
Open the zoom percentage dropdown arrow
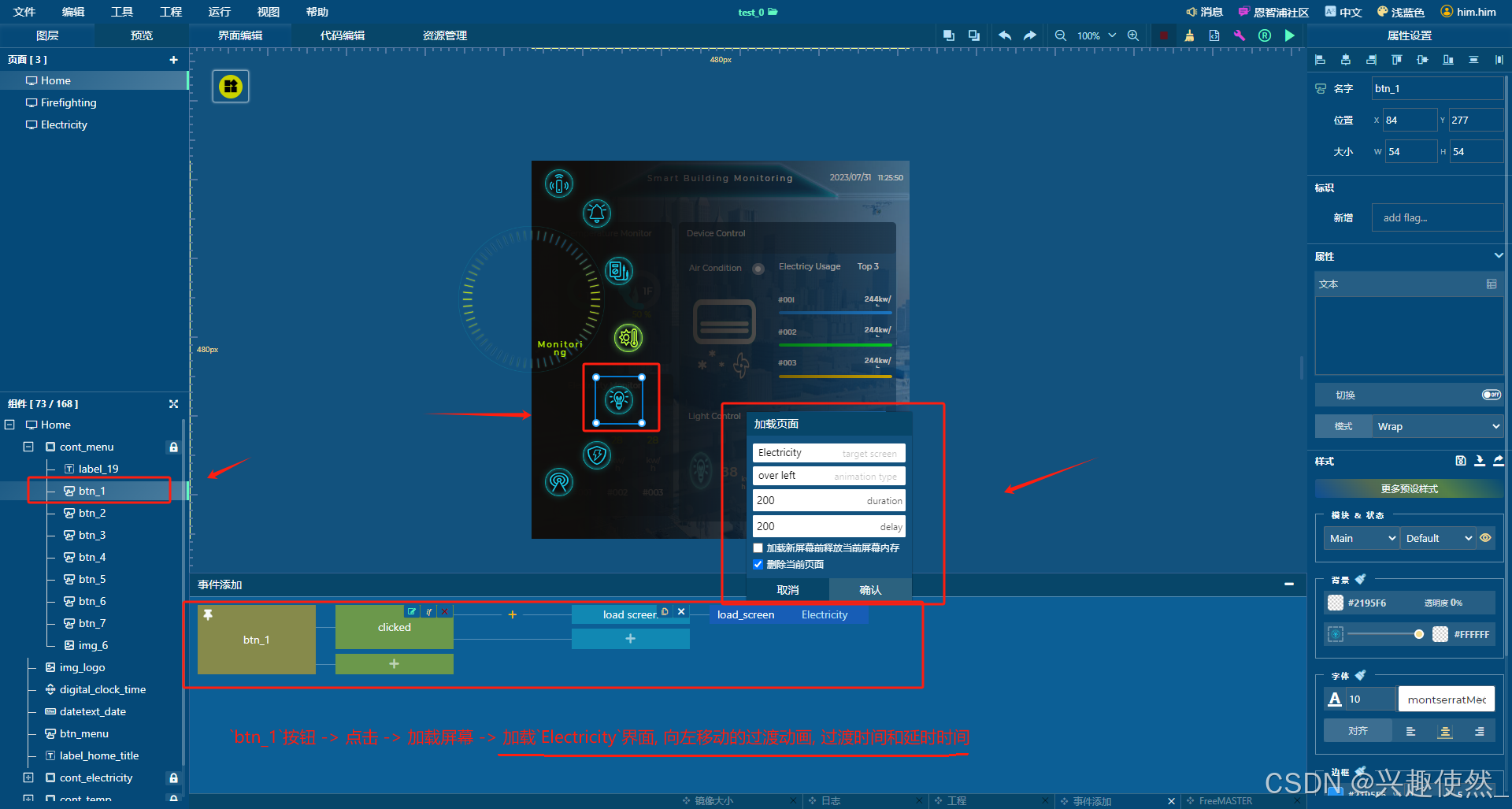[x=1112, y=35]
